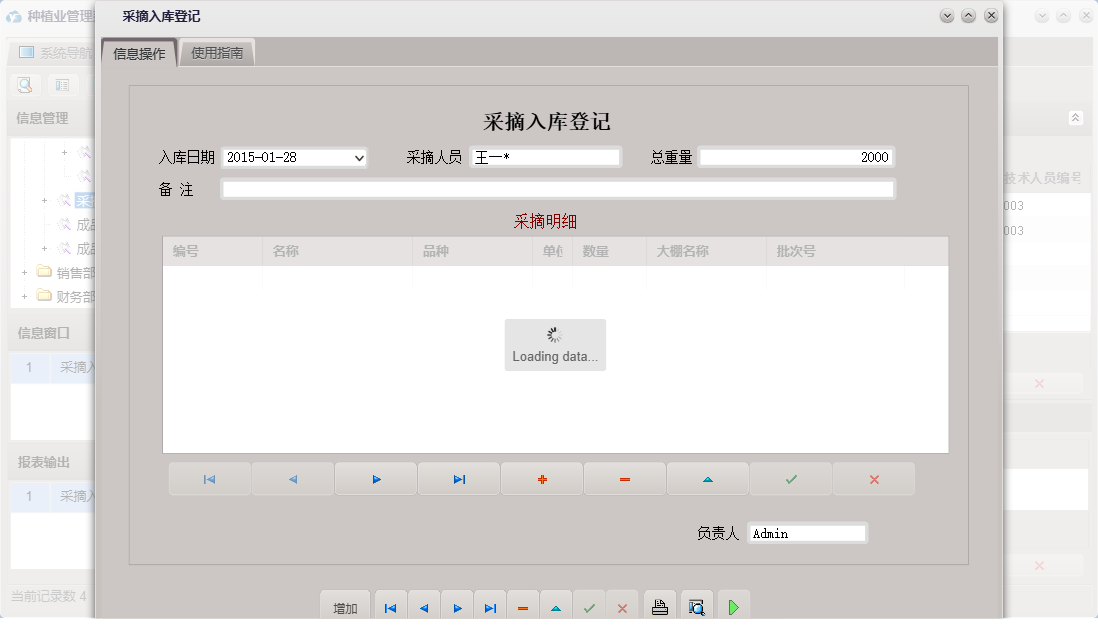Print the 采摘入库登记 form

[659, 604]
